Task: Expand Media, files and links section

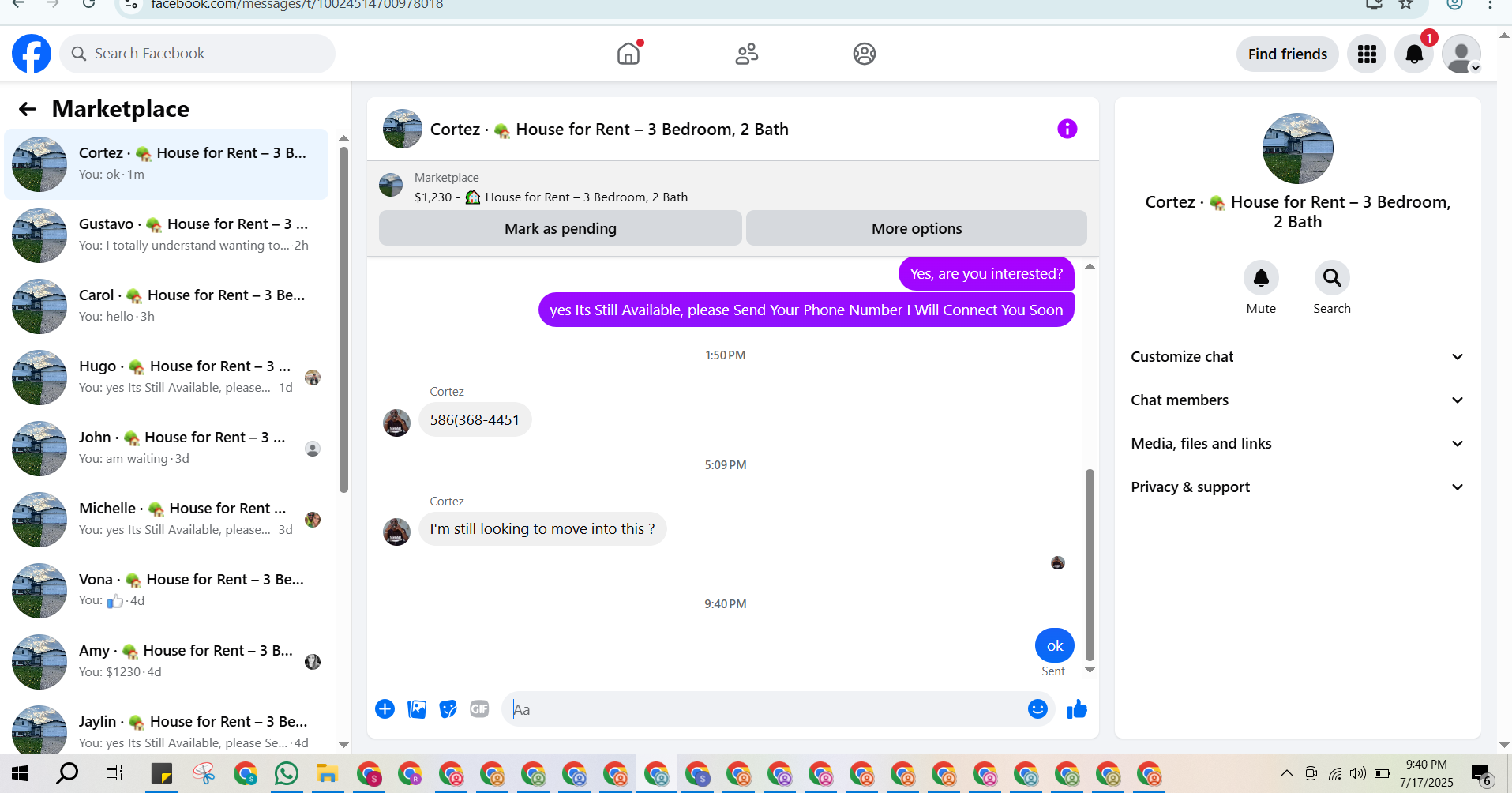Action: coord(1298,444)
